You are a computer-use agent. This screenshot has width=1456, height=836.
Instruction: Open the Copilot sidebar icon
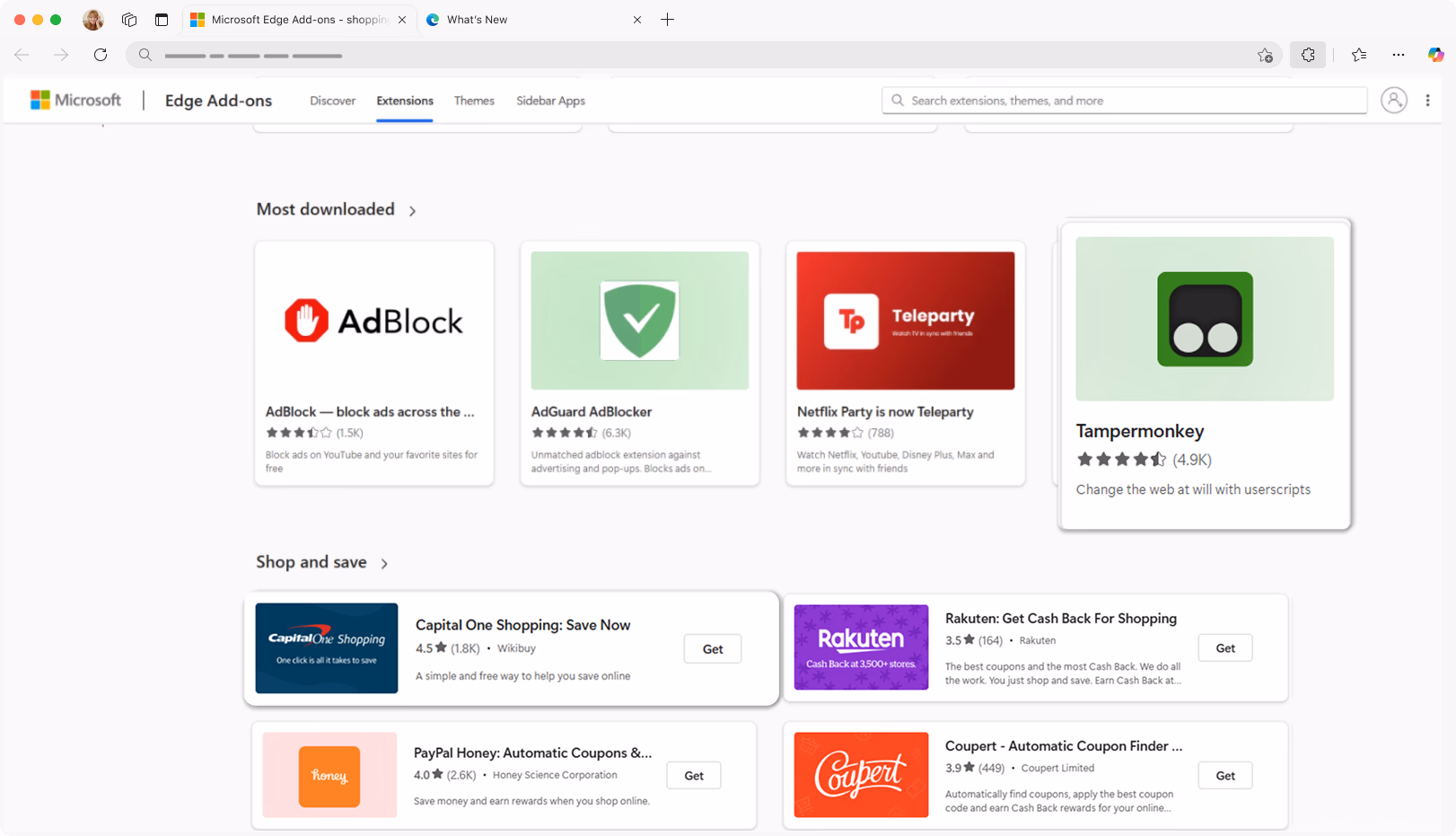tap(1435, 55)
